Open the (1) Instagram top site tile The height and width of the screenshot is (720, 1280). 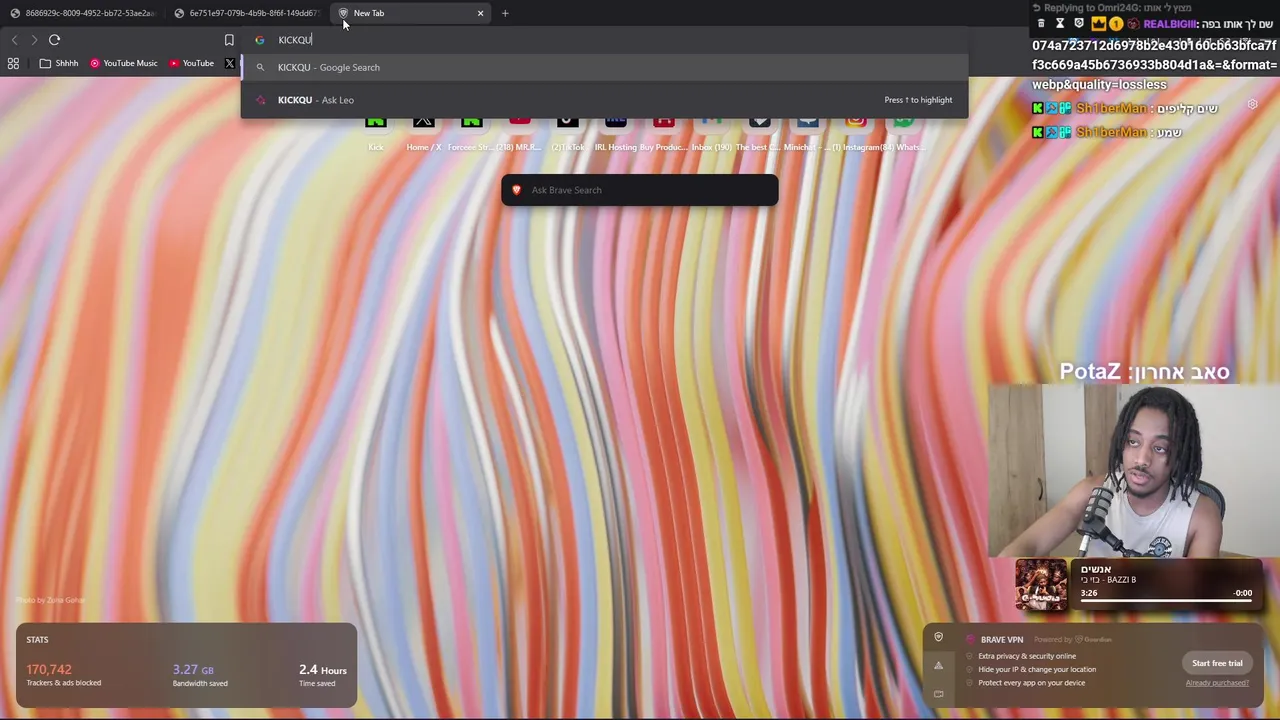point(855,132)
